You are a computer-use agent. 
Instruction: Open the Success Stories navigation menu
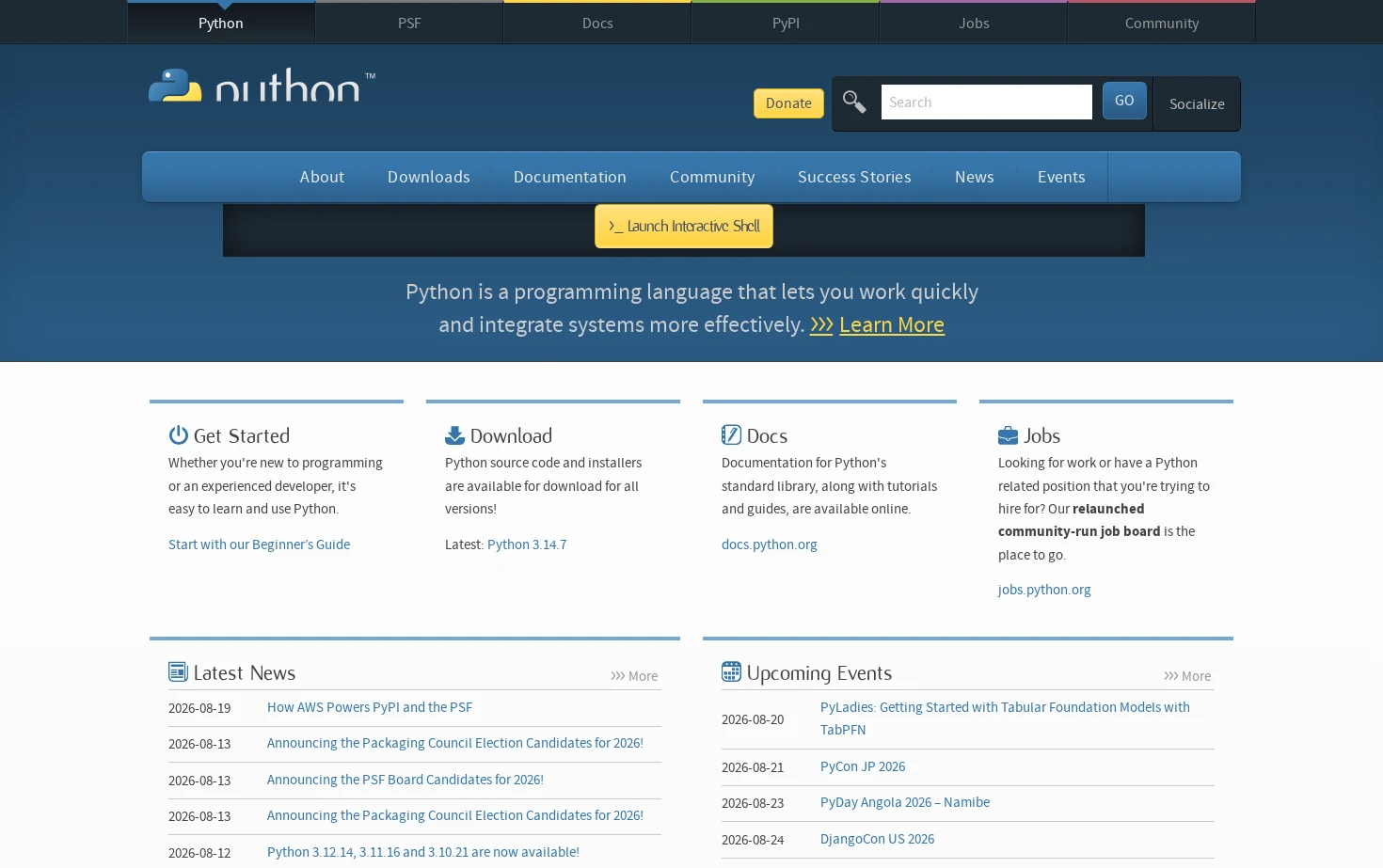[x=854, y=177]
